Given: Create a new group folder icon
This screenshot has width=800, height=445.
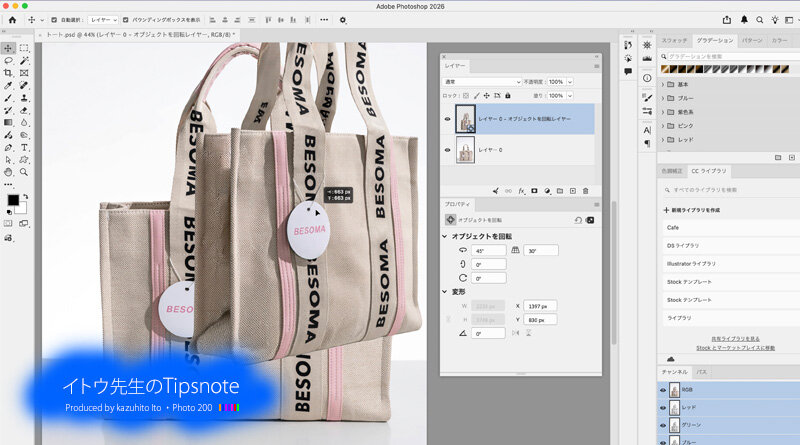Looking at the screenshot, I should 560,191.
